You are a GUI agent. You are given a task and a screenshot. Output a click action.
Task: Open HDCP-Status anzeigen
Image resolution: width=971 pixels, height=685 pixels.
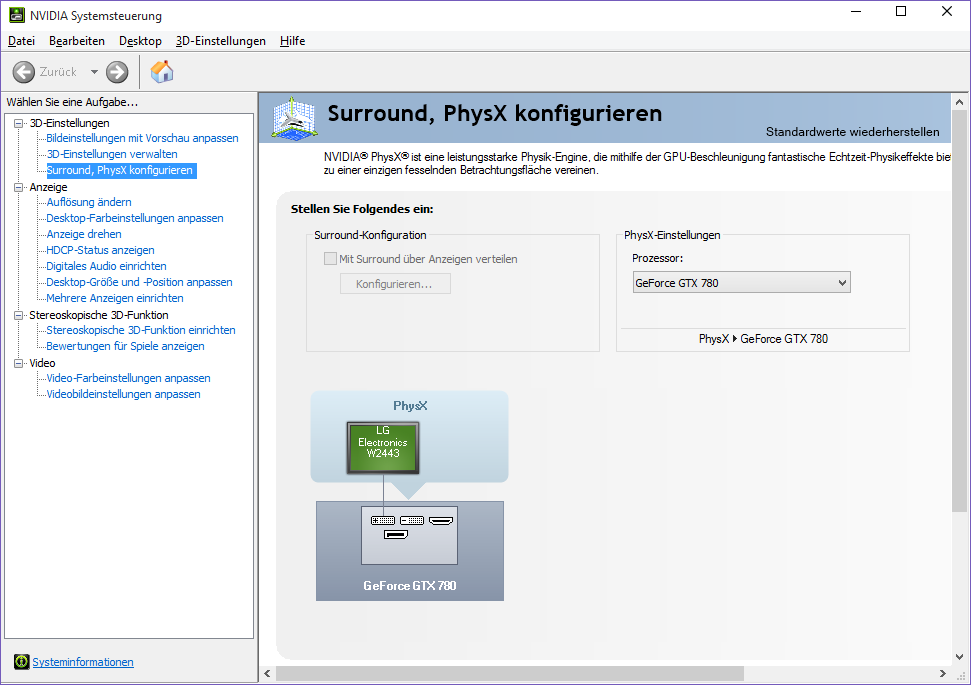(x=100, y=250)
